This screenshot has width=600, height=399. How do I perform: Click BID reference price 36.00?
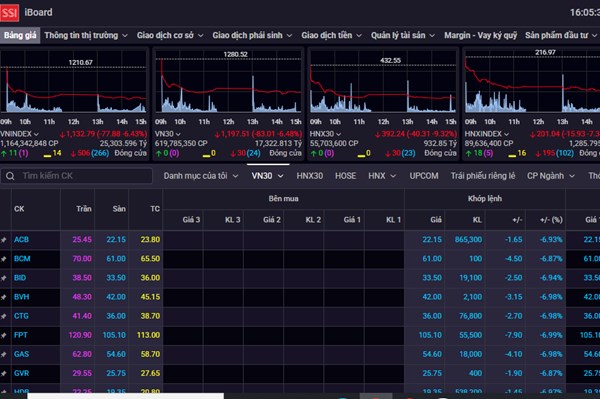click(150, 278)
